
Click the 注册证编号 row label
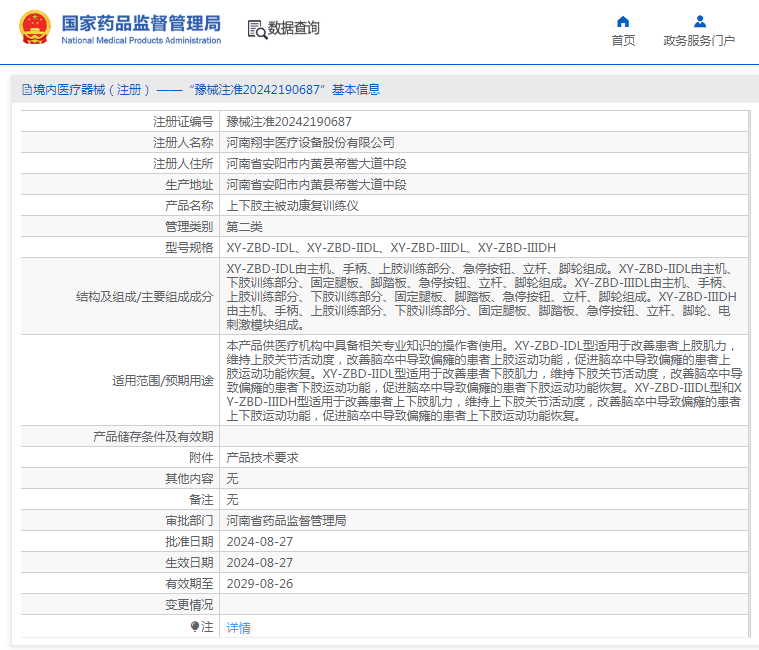click(183, 121)
